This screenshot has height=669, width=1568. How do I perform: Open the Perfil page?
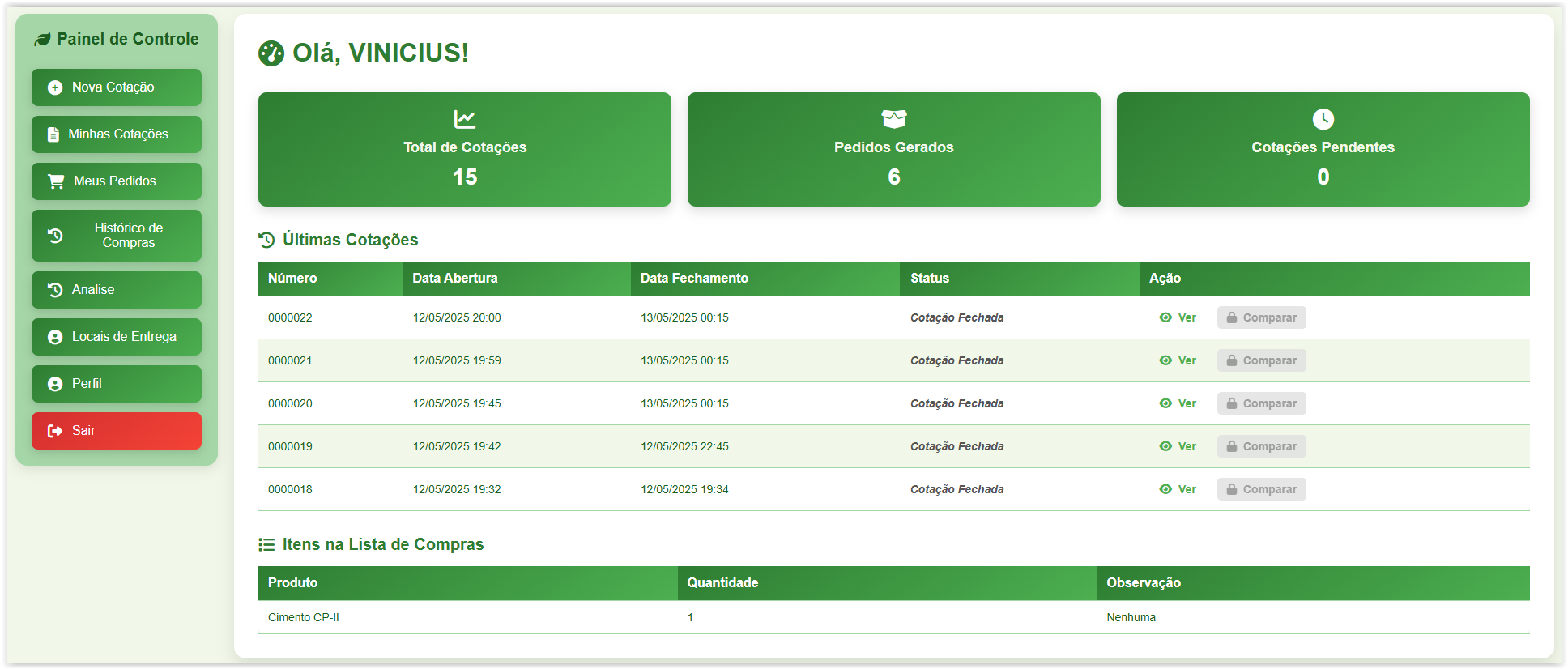point(117,384)
